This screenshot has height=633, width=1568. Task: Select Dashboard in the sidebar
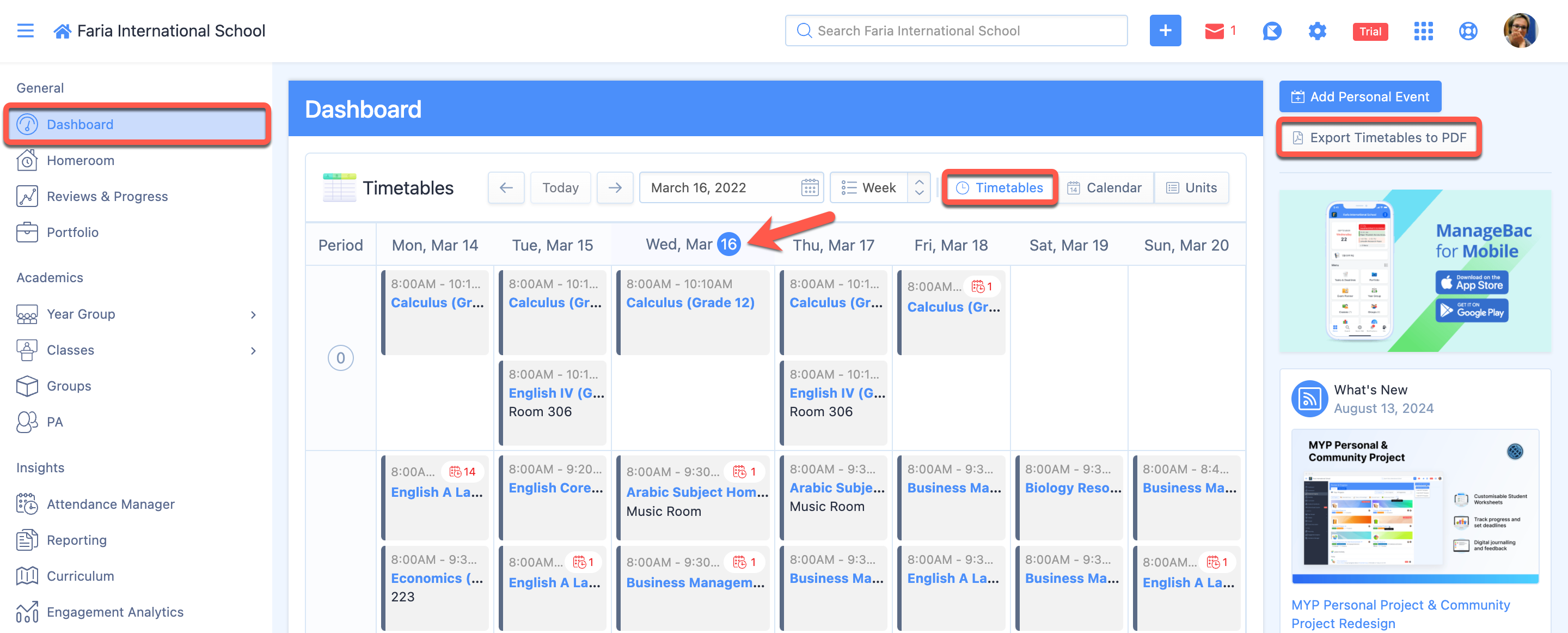pyautogui.click(x=137, y=124)
